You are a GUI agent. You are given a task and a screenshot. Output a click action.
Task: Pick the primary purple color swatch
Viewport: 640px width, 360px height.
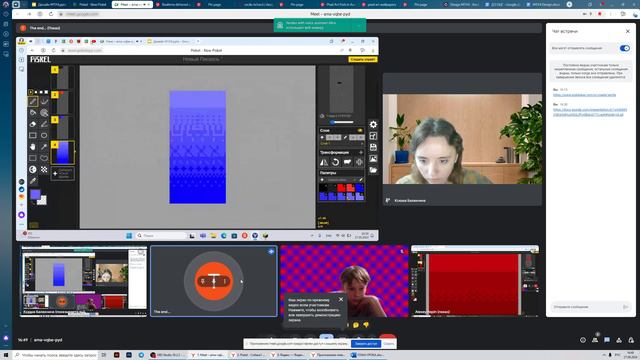pos(35,194)
